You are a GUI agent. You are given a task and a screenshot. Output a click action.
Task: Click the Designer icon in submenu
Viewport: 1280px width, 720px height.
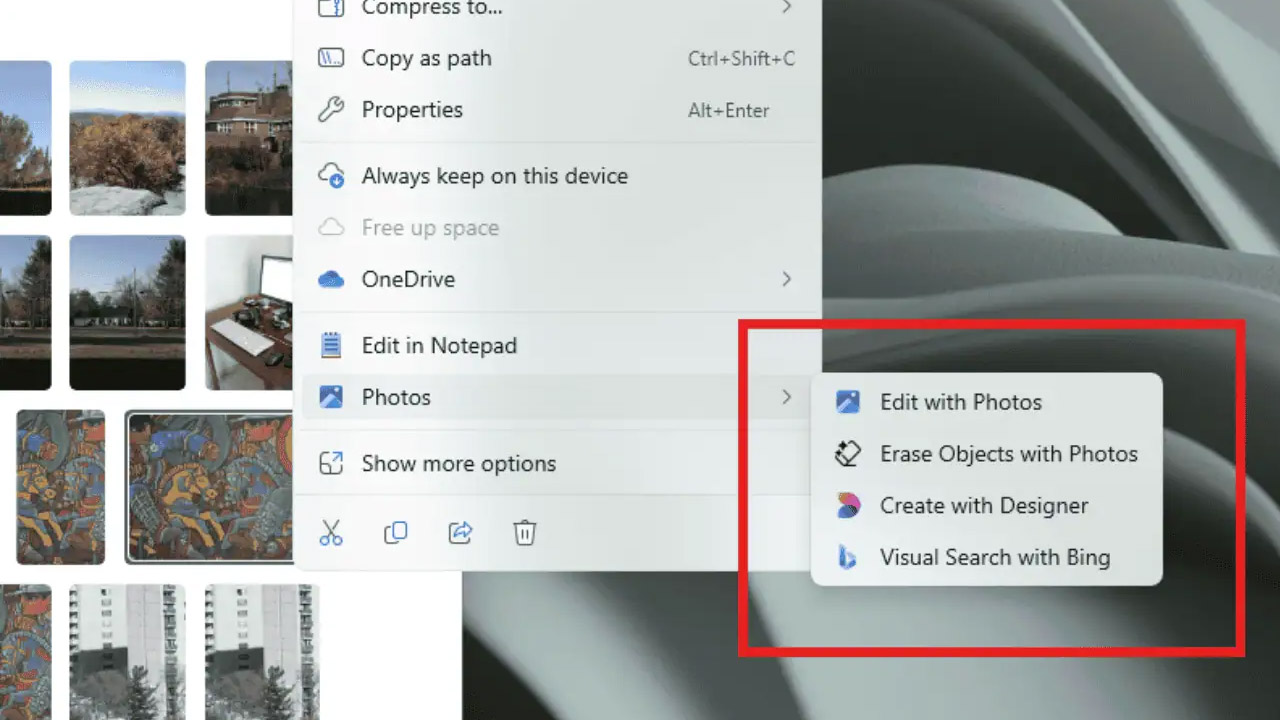(x=848, y=506)
